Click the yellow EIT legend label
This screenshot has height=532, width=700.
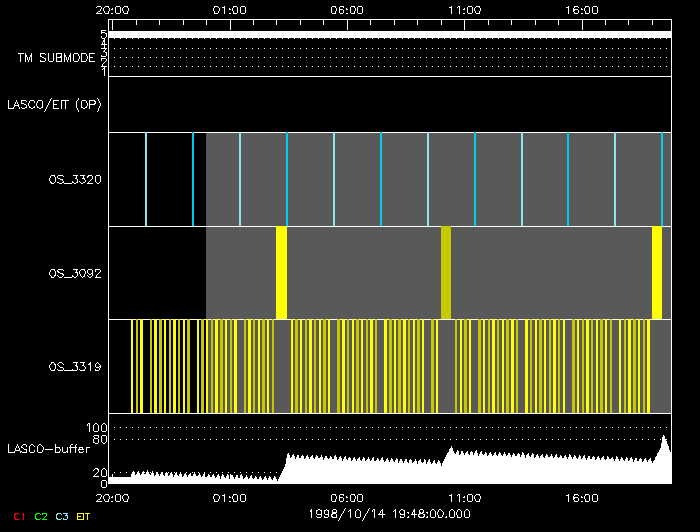click(83, 516)
